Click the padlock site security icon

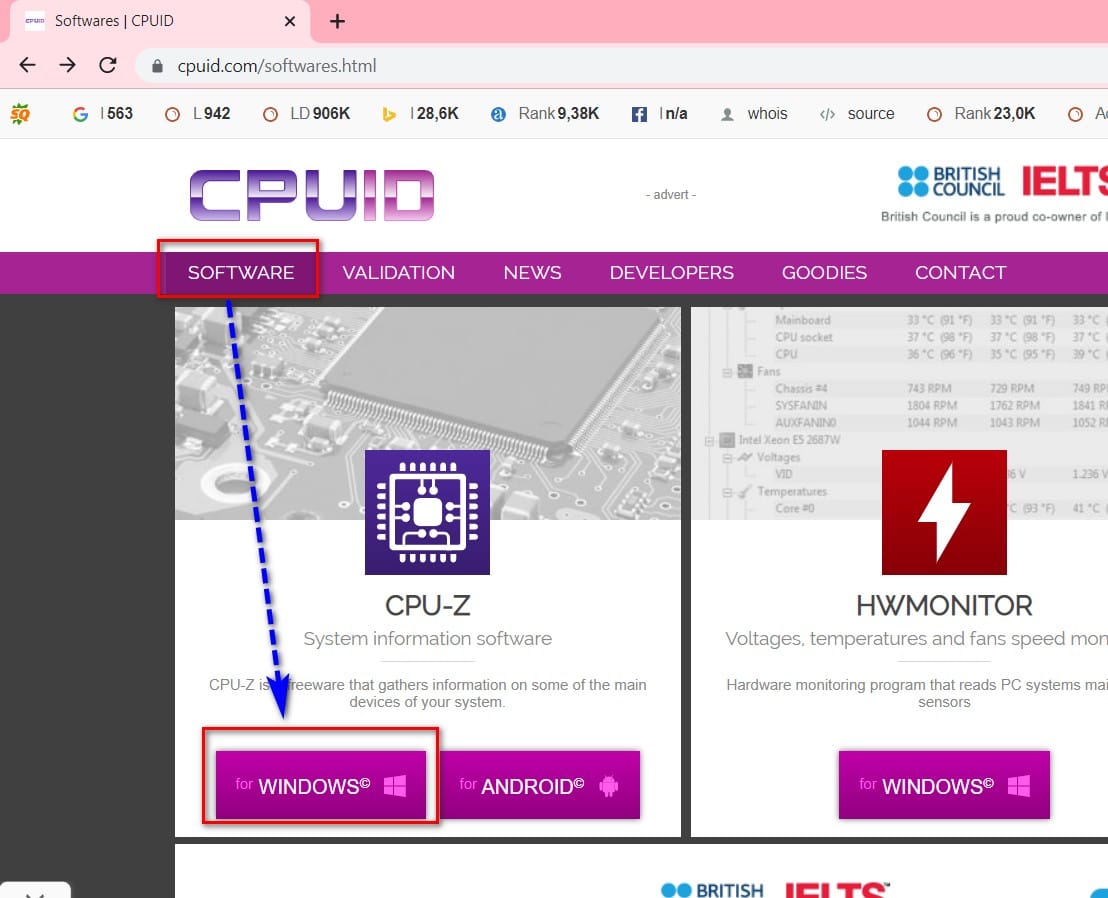tap(158, 66)
